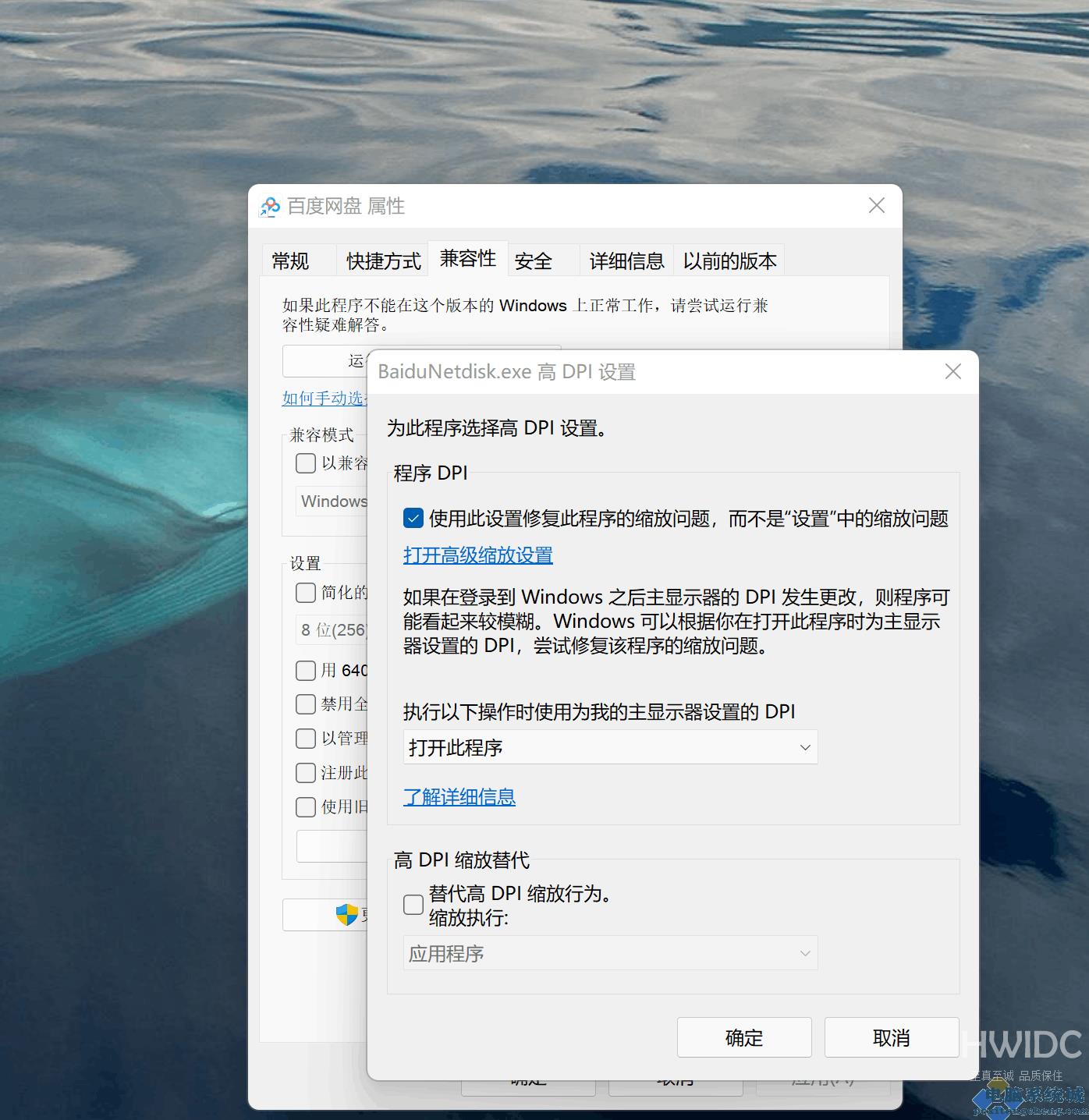The height and width of the screenshot is (1120, 1089).
Task: Toggle 注册此程序 checkbox in Properties
Action: pyautogui.click(x=306, y=773)
